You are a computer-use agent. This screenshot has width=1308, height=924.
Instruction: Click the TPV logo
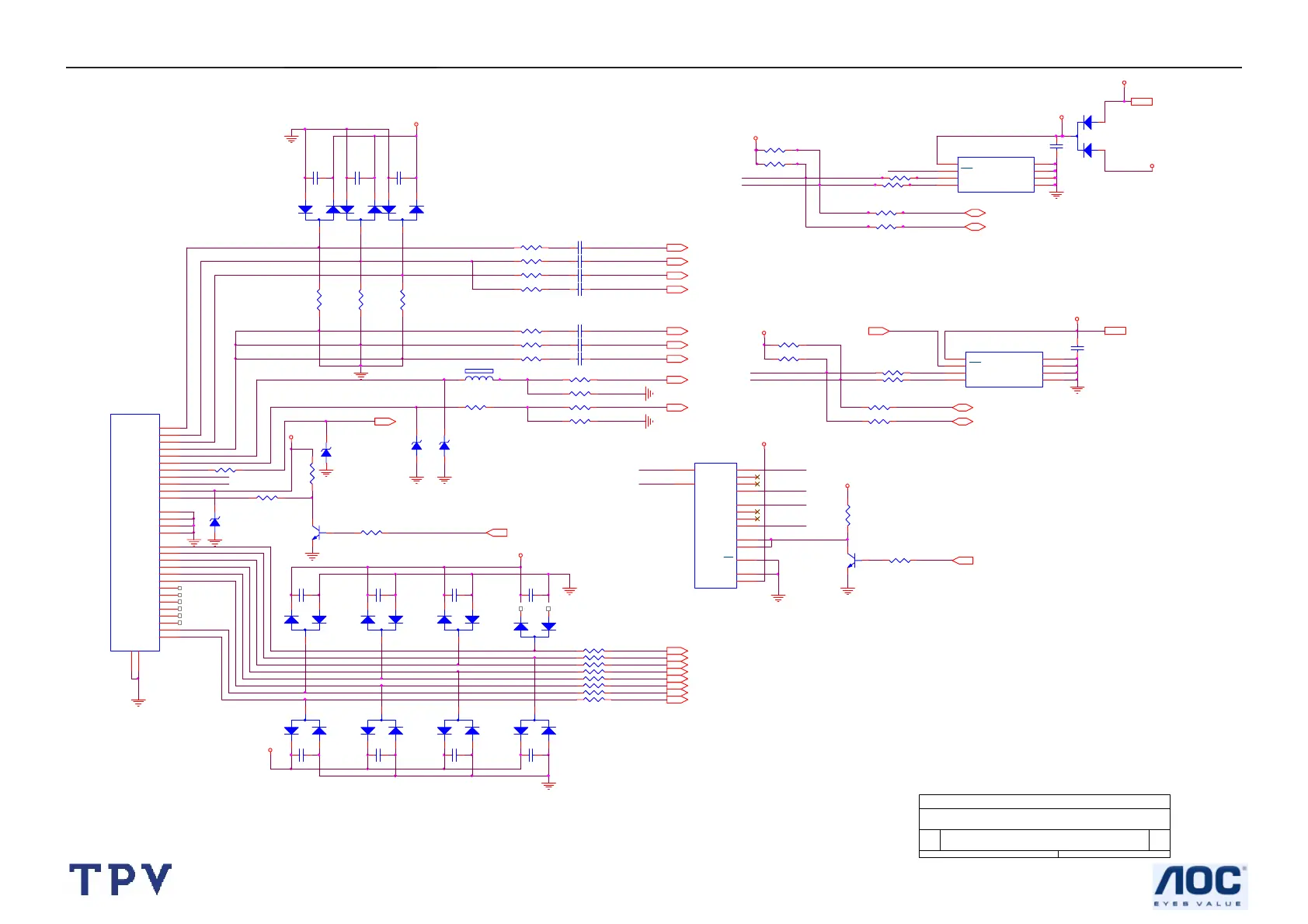(x=120, y=880)
